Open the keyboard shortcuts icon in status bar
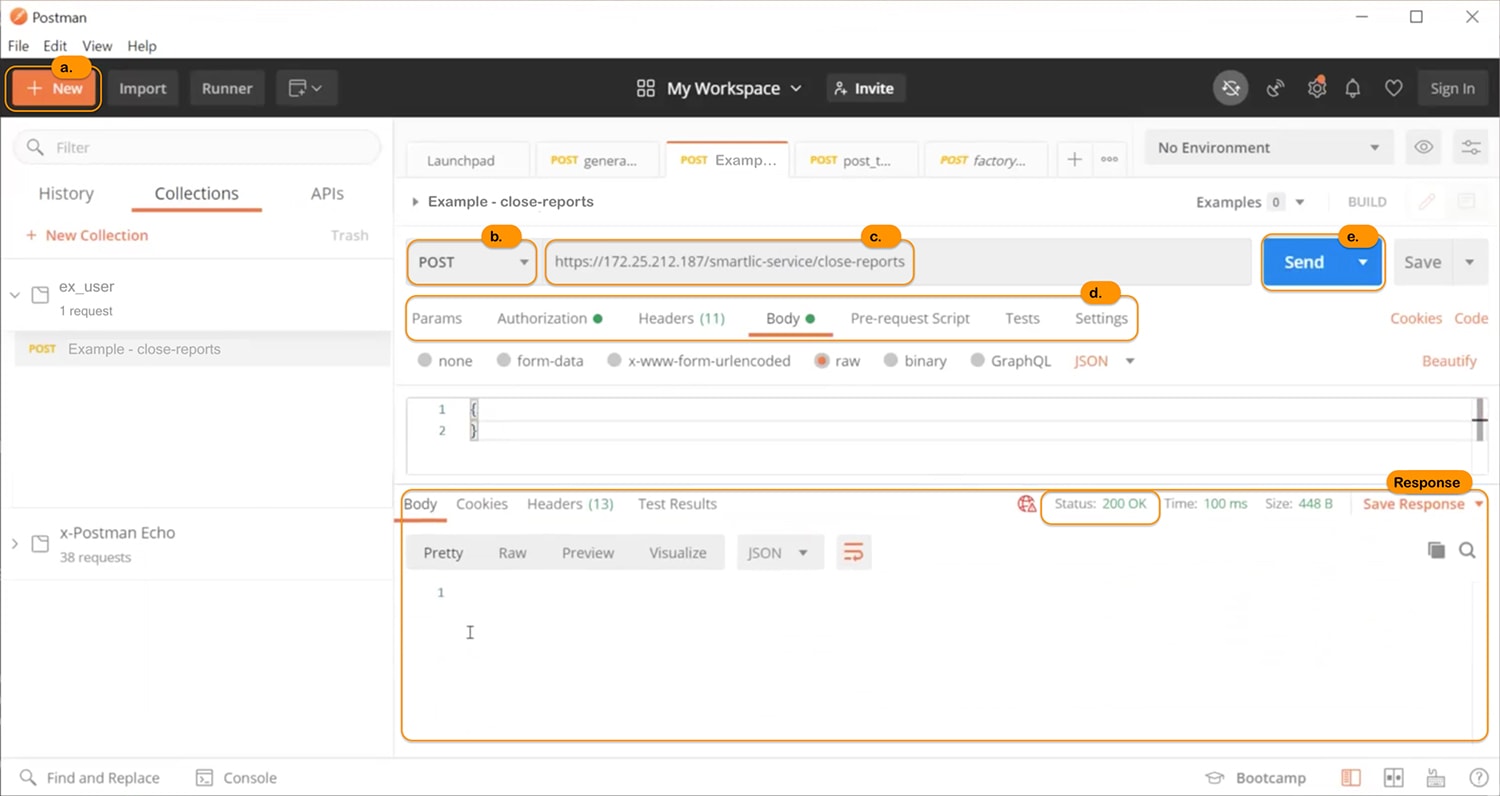 [1436, 778]
